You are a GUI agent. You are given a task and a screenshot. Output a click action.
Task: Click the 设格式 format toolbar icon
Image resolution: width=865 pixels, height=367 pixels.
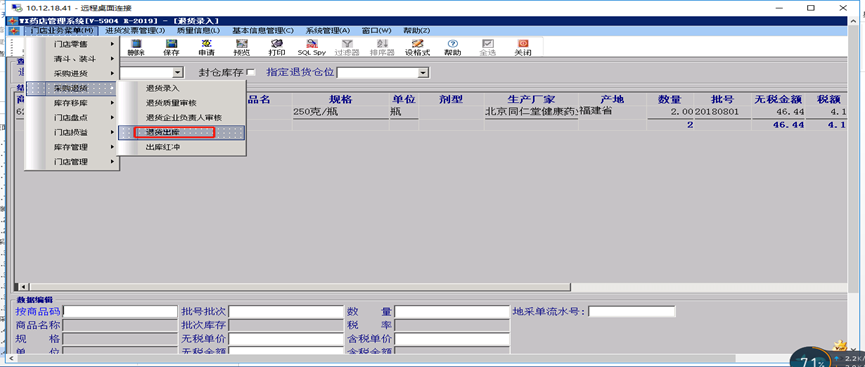tap(418, 47)
